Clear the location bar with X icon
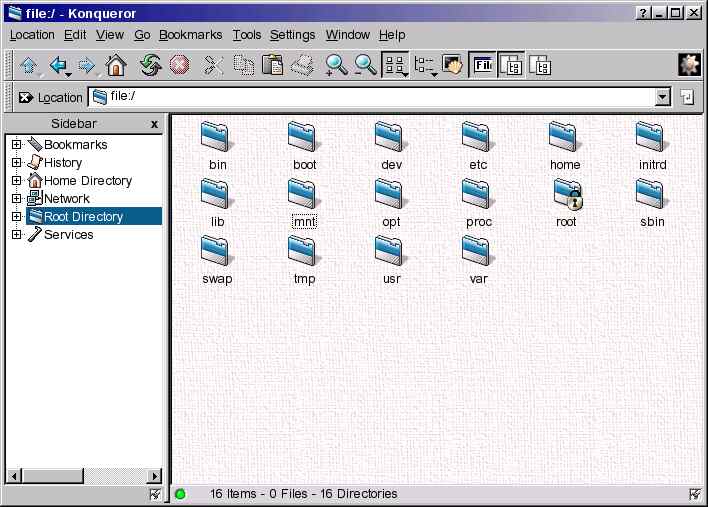 click(x=26, y=97)
